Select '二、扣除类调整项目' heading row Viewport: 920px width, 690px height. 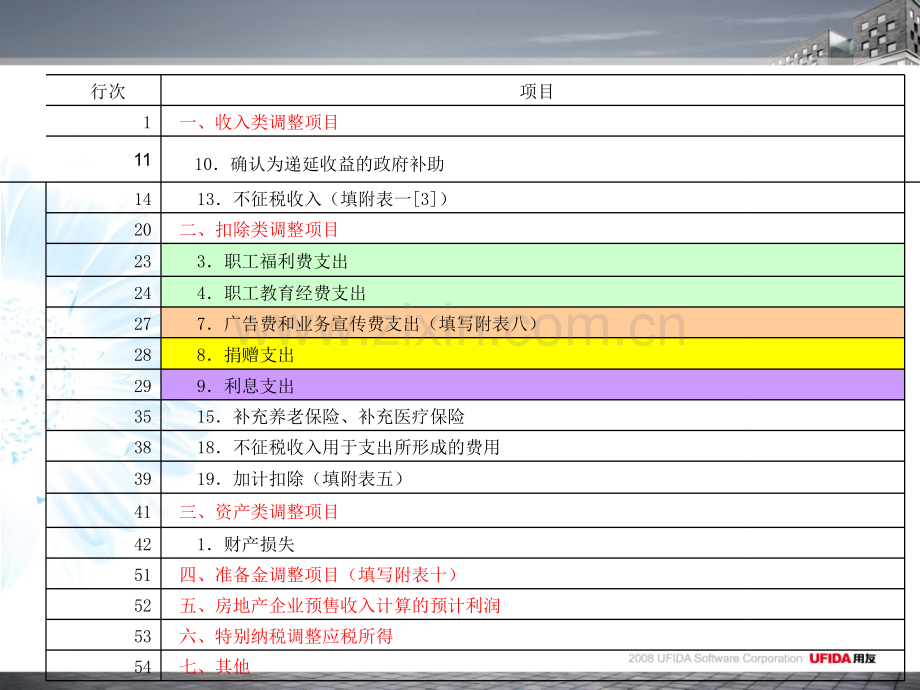[533, 229]
